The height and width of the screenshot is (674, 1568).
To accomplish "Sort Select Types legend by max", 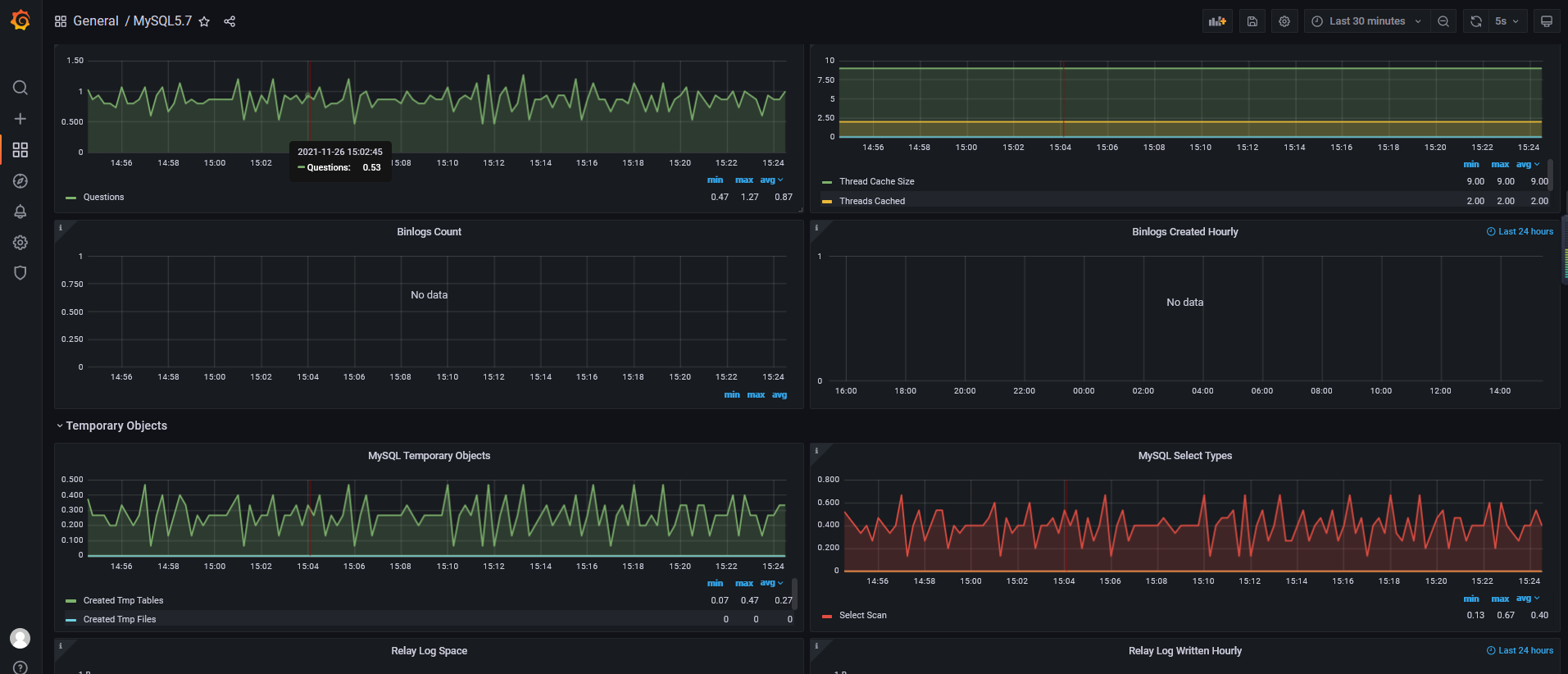I will [1500, 599].
